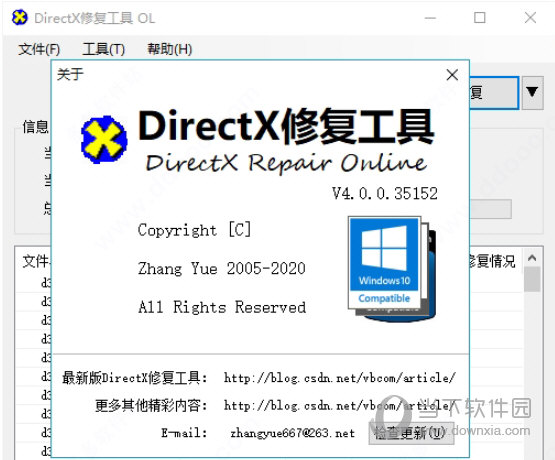This screenshot has width=555, height=460.
Task: Click the 检查更新(U) button
Action: 411,433
